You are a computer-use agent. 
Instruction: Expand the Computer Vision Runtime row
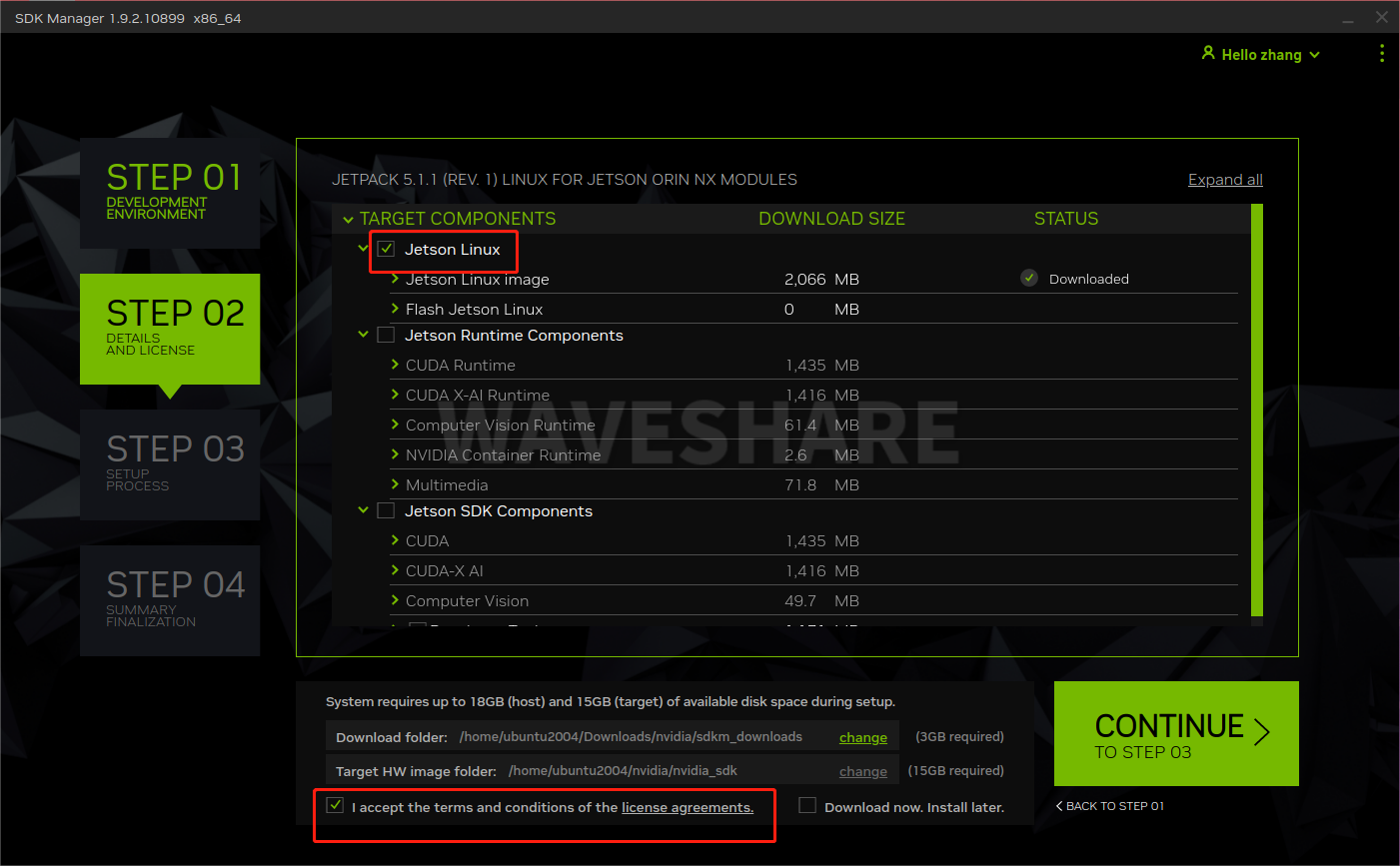395,425
